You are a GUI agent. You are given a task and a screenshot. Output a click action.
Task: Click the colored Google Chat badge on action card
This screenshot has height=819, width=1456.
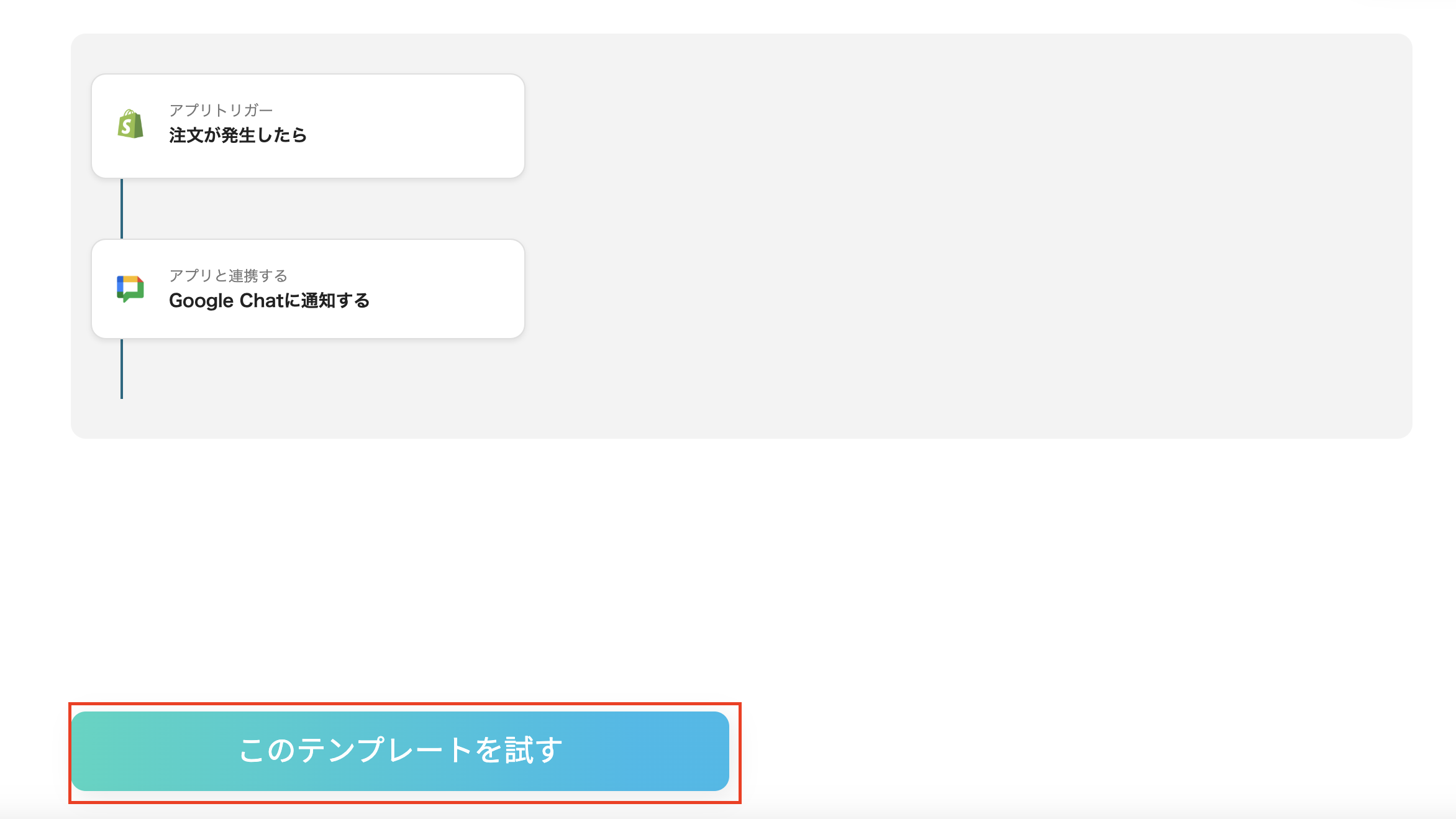(x=129, y=288)
